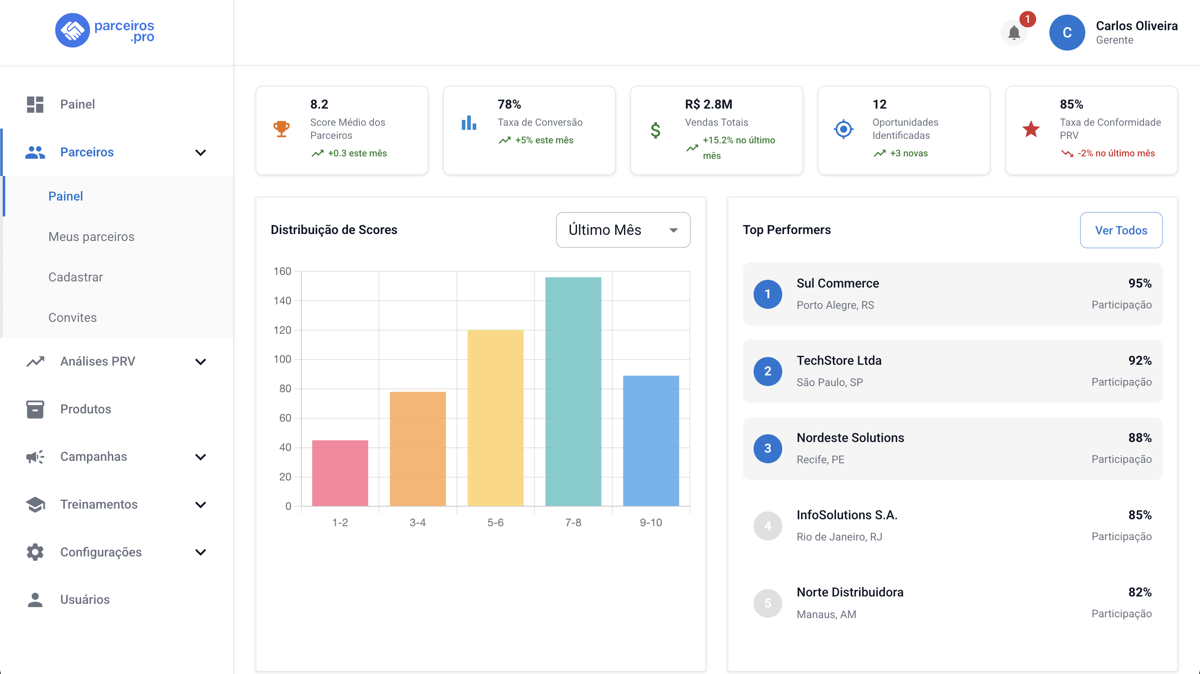Screen dimensions: 1200x674
Task: Click the dollar sign icon for Vendas Totais
Action: point(656,130)
